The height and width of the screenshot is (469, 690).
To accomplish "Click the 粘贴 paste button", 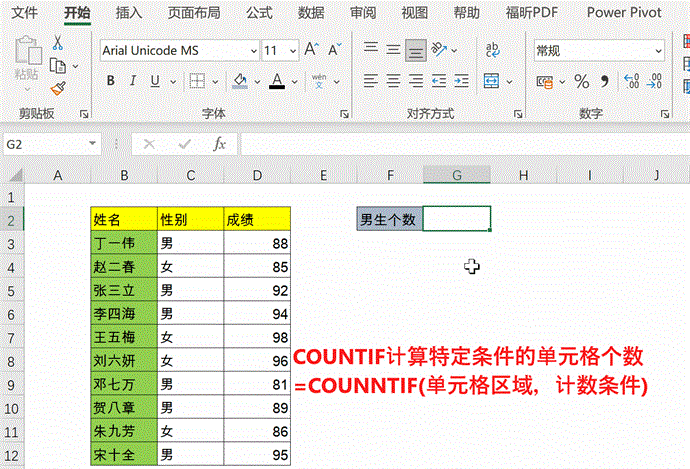I will point(26,60).
